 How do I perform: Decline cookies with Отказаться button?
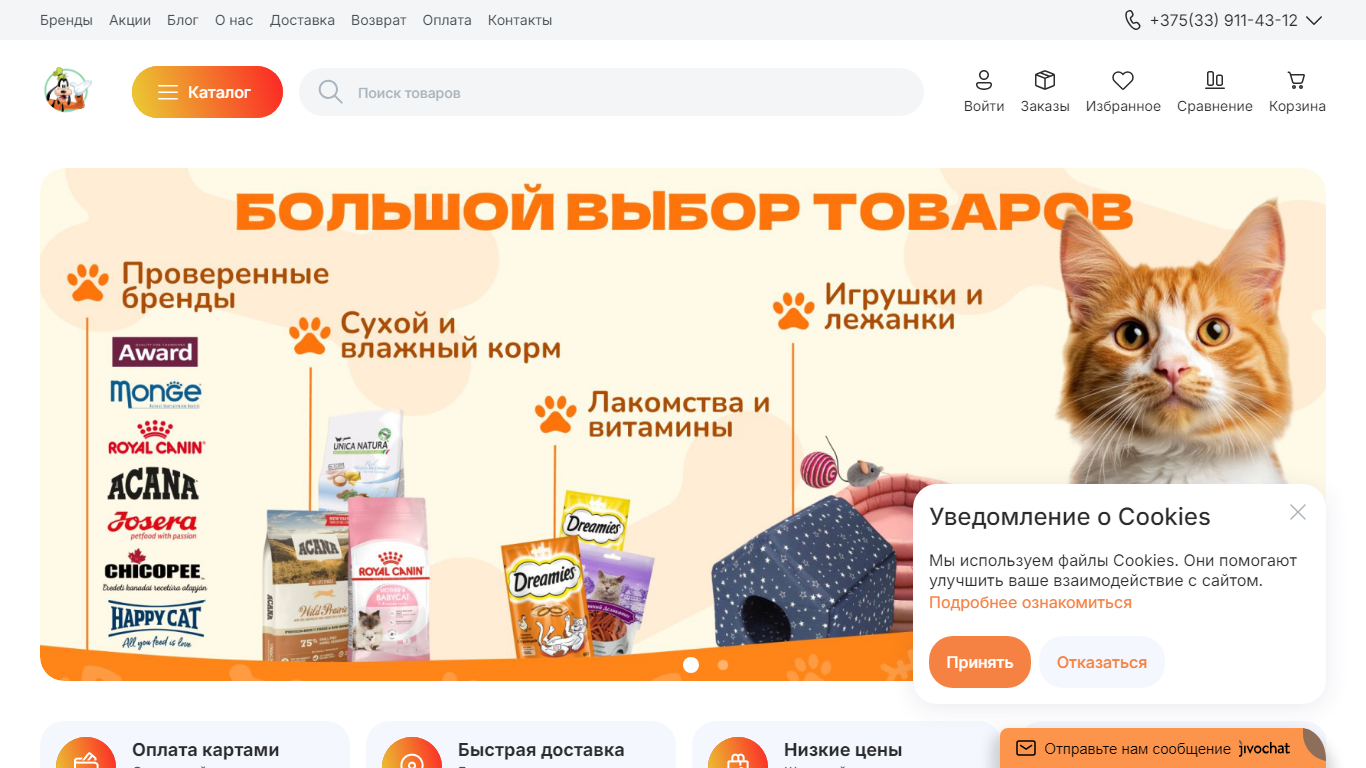(1102, 662)
